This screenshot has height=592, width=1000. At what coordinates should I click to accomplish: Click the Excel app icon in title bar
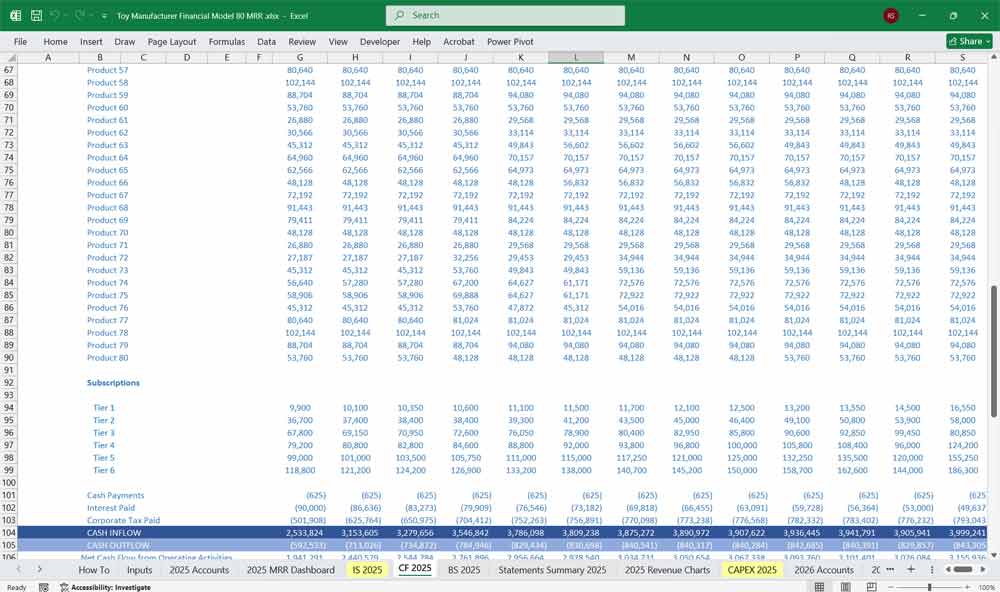click(15, 15)
